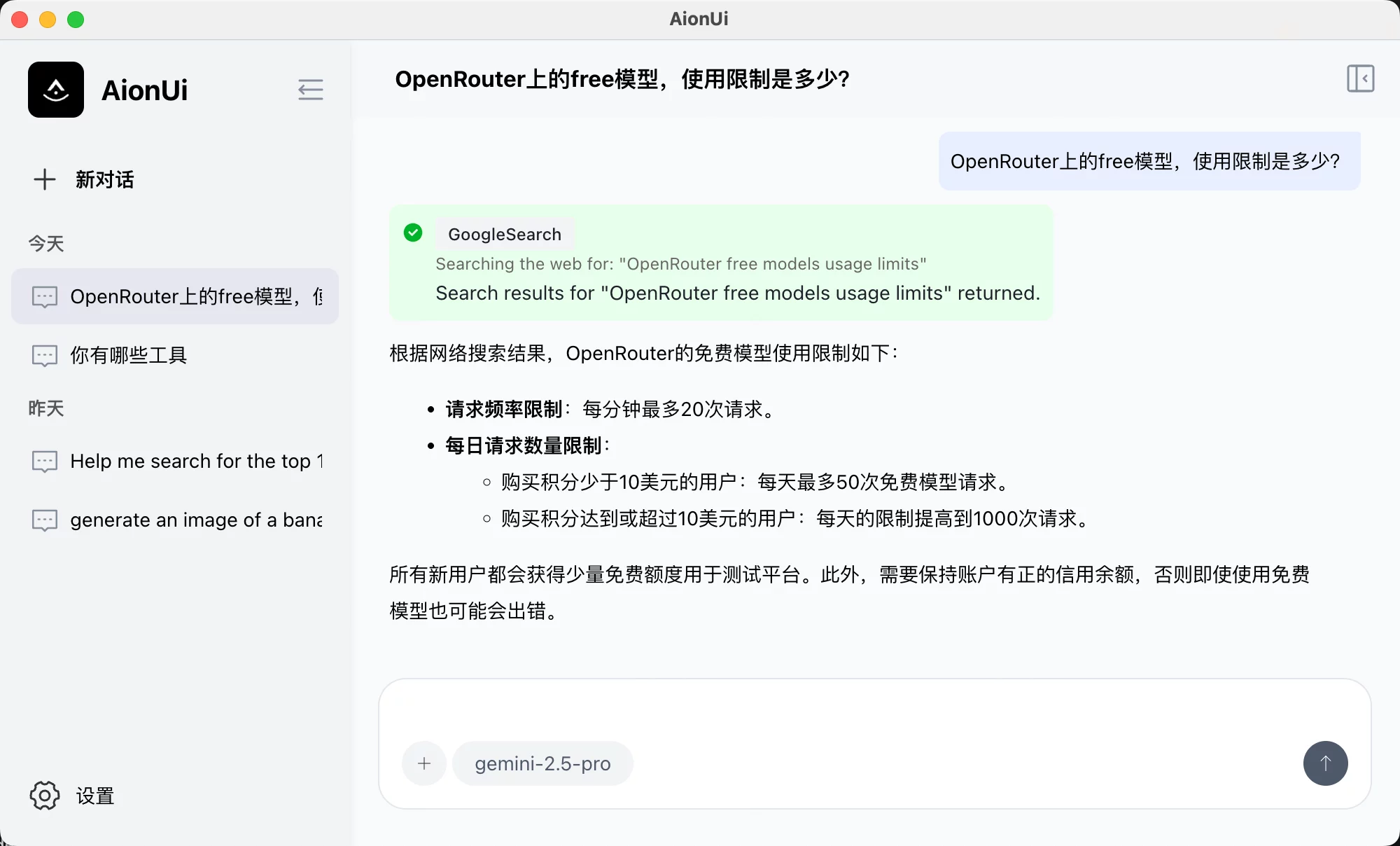Screen dimensions: 1400x846
Task: Click chat icon beside Help me search
Action: click(45, 462)
